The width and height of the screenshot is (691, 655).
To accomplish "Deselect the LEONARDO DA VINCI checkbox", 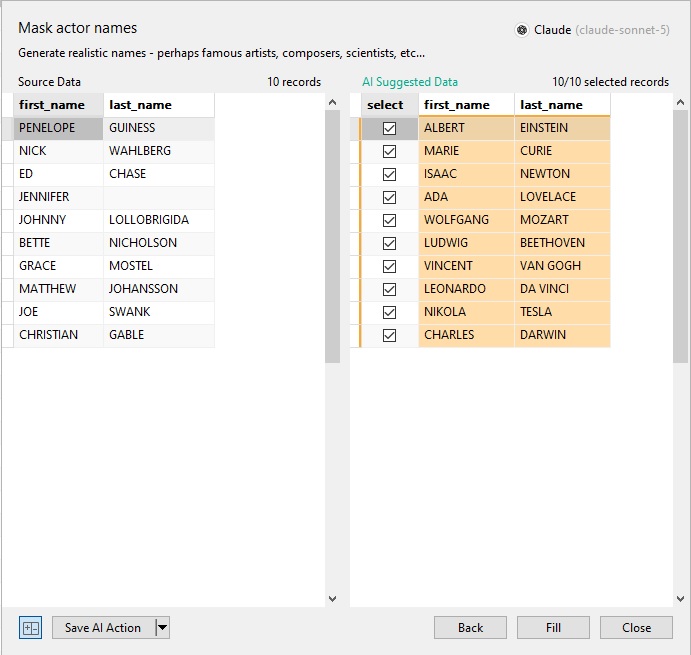I will (389, 289).
